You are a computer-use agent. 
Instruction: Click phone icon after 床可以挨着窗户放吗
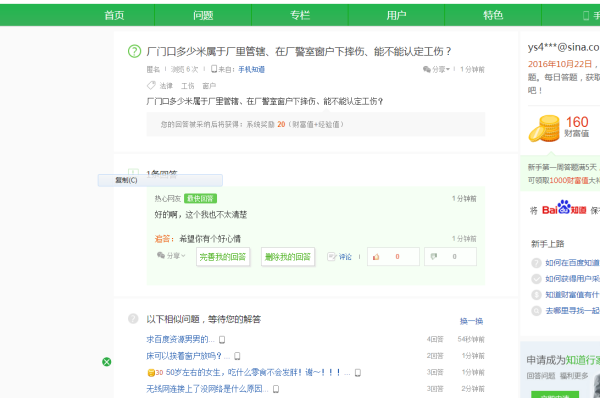[x=237, y=356]
